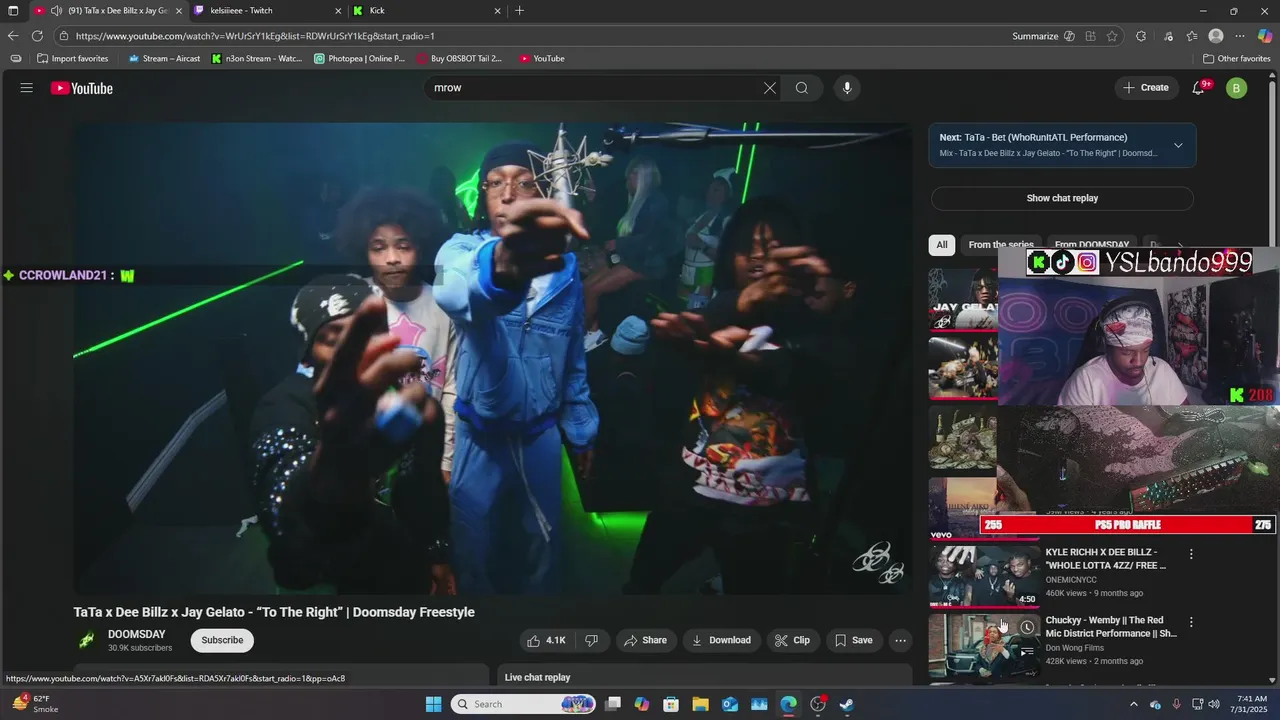Open browser settings and more menu
Viewport: 1280px width, 720px height.
click(1240, 36)
